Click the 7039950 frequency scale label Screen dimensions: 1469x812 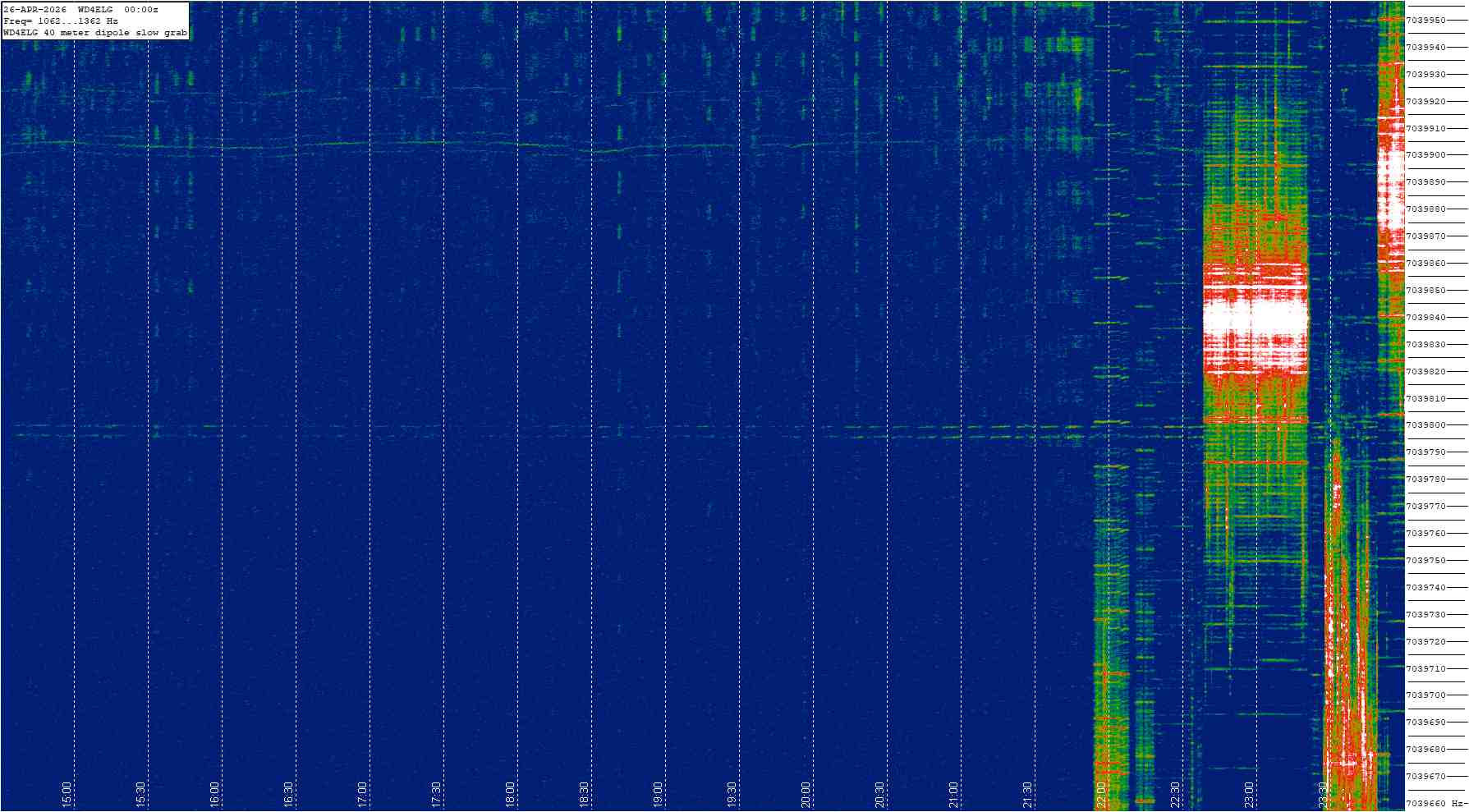(x=1426, y=20)
